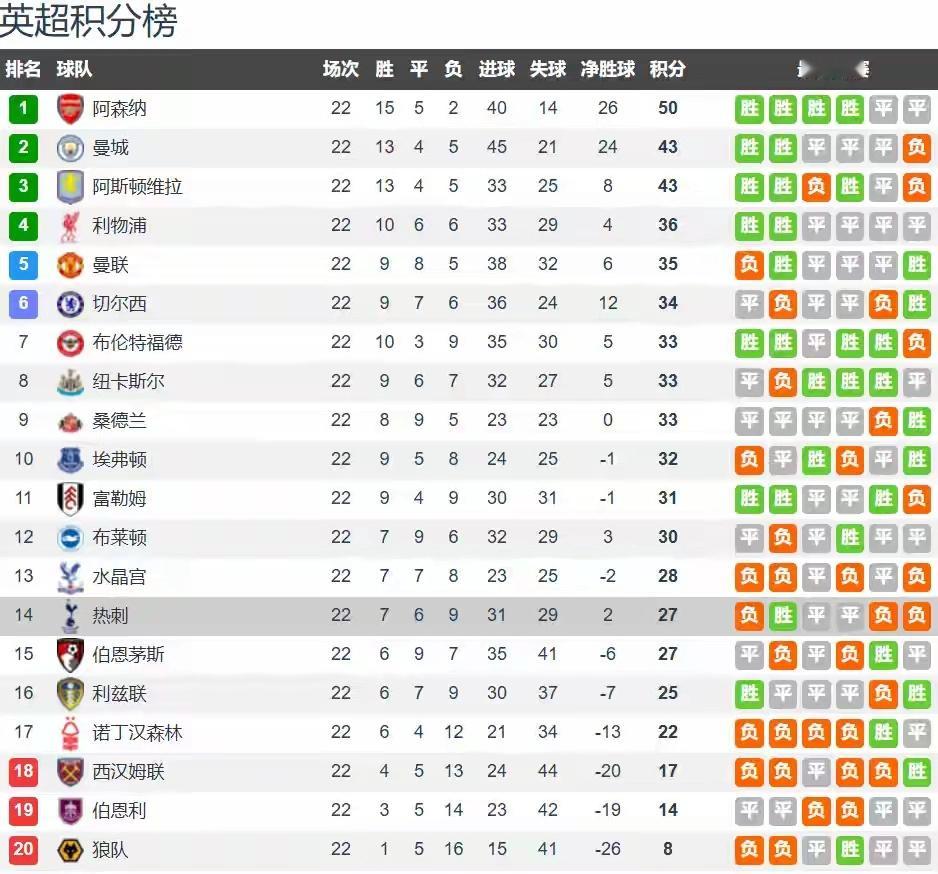The image size is (938, 874).
Task: Click the Tottenham cockerel crest
Action: 70,616
